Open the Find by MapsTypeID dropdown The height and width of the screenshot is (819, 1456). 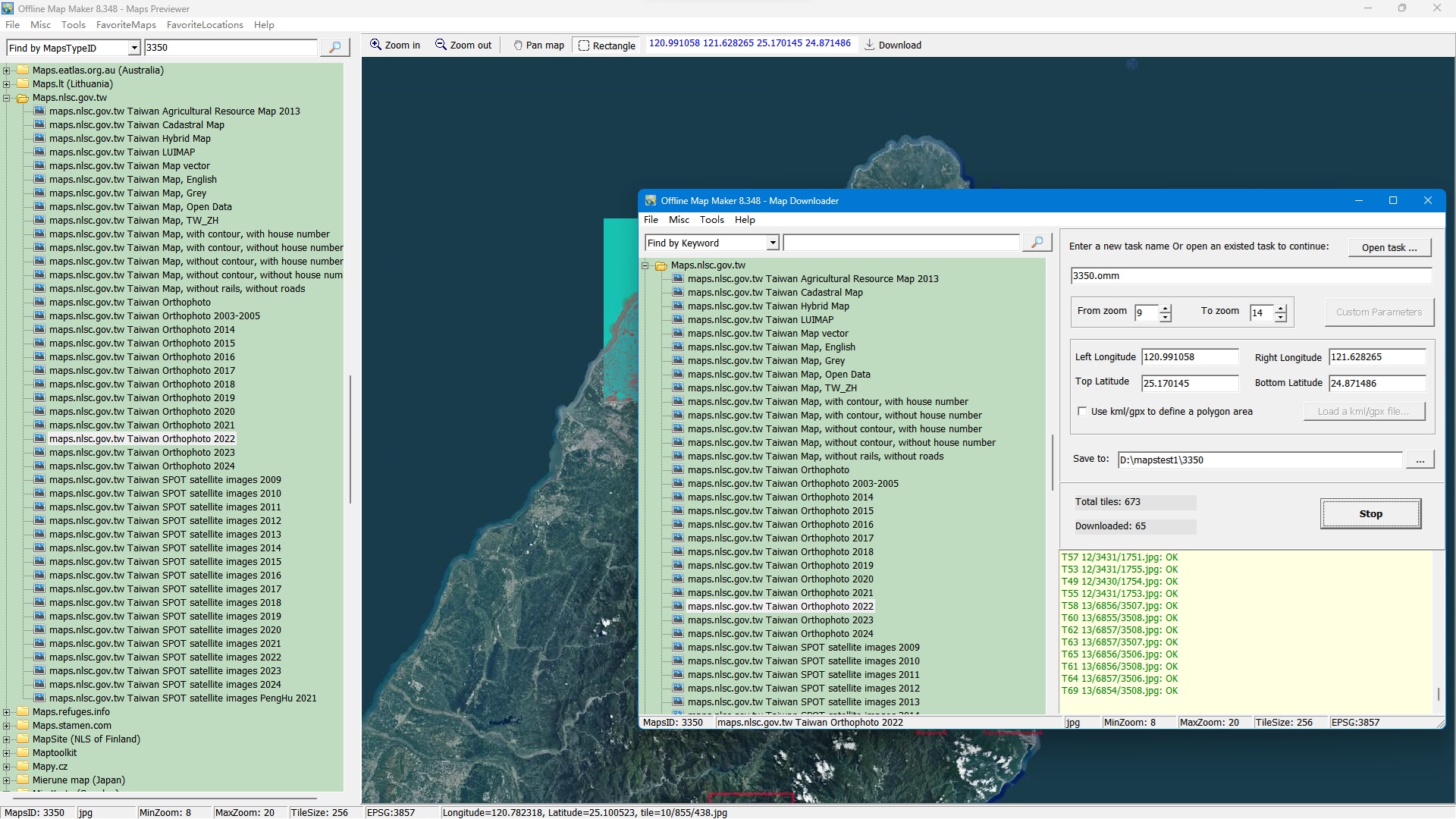click(x=134, y=48)
